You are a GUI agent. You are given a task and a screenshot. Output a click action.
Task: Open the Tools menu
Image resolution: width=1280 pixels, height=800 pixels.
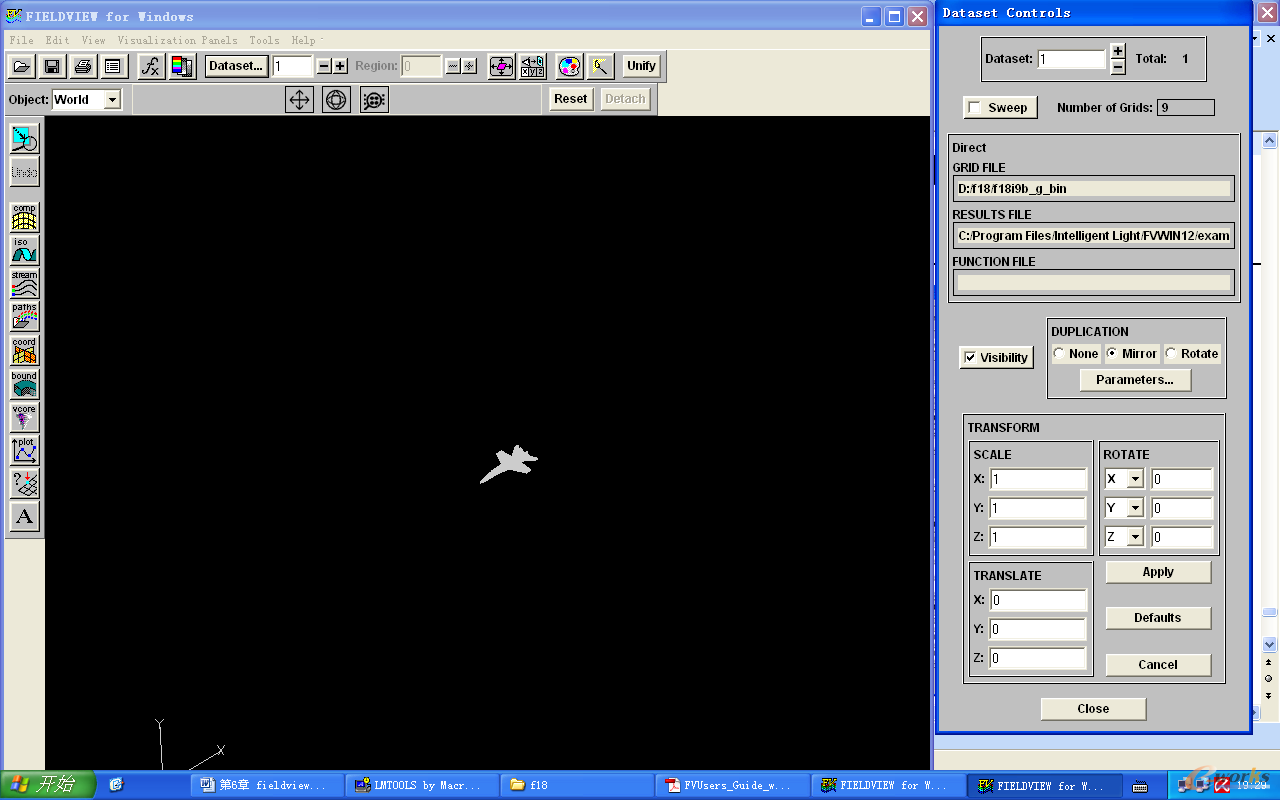pyautogui.click(x=264, y=40)
